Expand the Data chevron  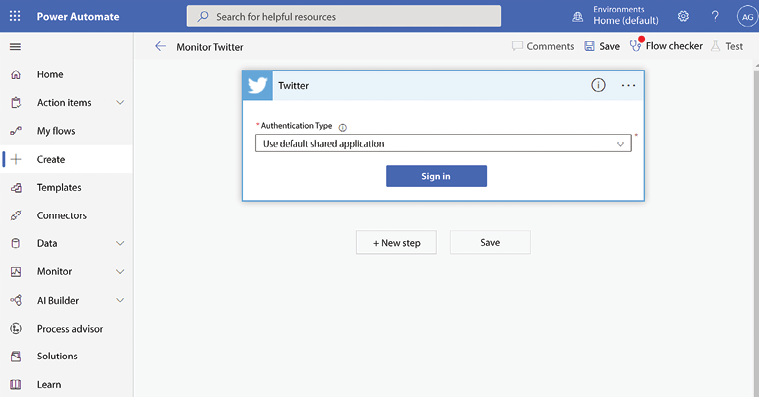(x=120, y=243)
